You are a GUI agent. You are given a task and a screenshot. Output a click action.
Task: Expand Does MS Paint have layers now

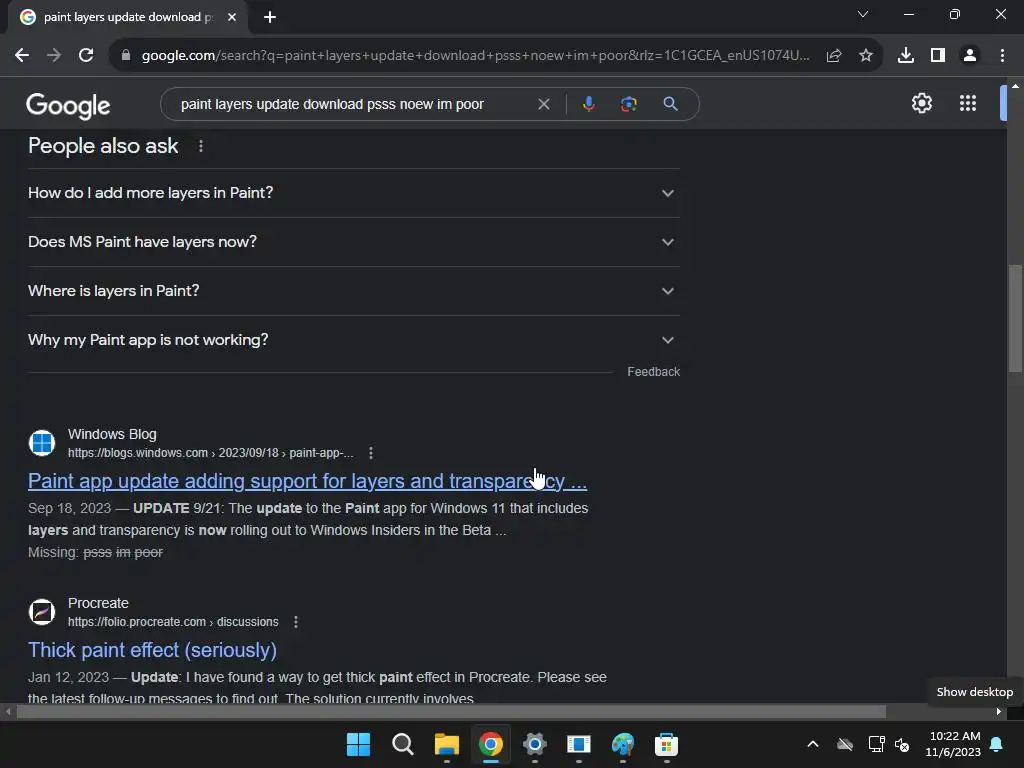click(x=354, y=242)
